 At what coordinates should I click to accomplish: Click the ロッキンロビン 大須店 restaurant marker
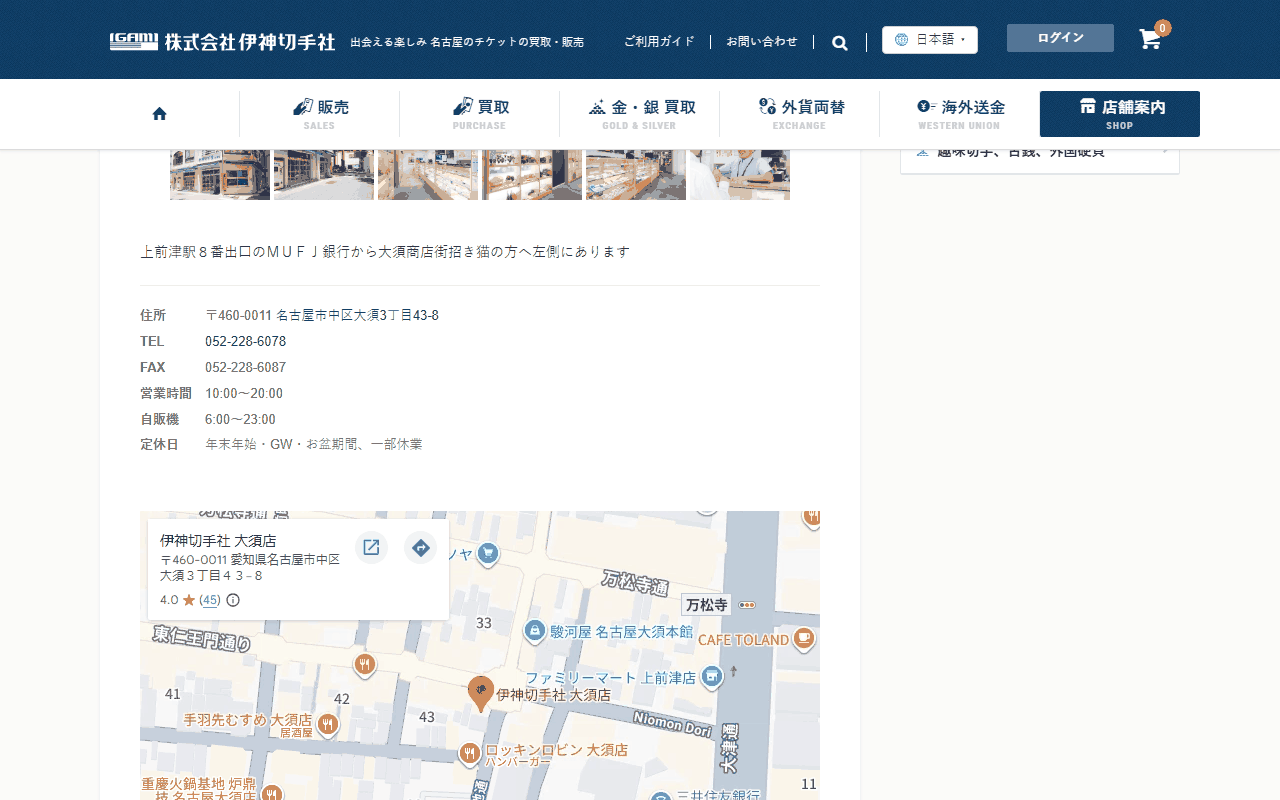click(469, 753)
